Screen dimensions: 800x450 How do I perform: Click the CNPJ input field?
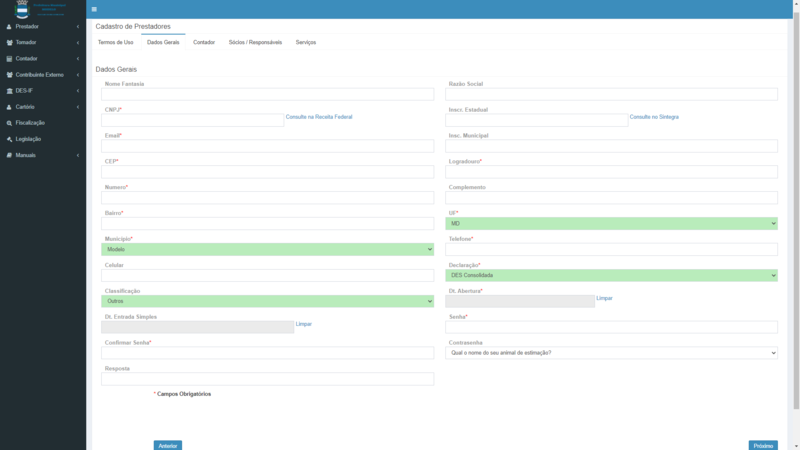click(192, 120)
